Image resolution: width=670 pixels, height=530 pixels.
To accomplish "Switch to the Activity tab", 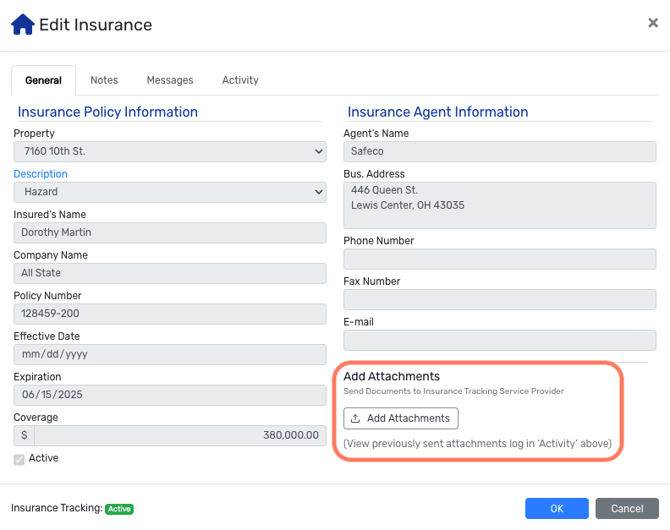I will click(240, 80).
